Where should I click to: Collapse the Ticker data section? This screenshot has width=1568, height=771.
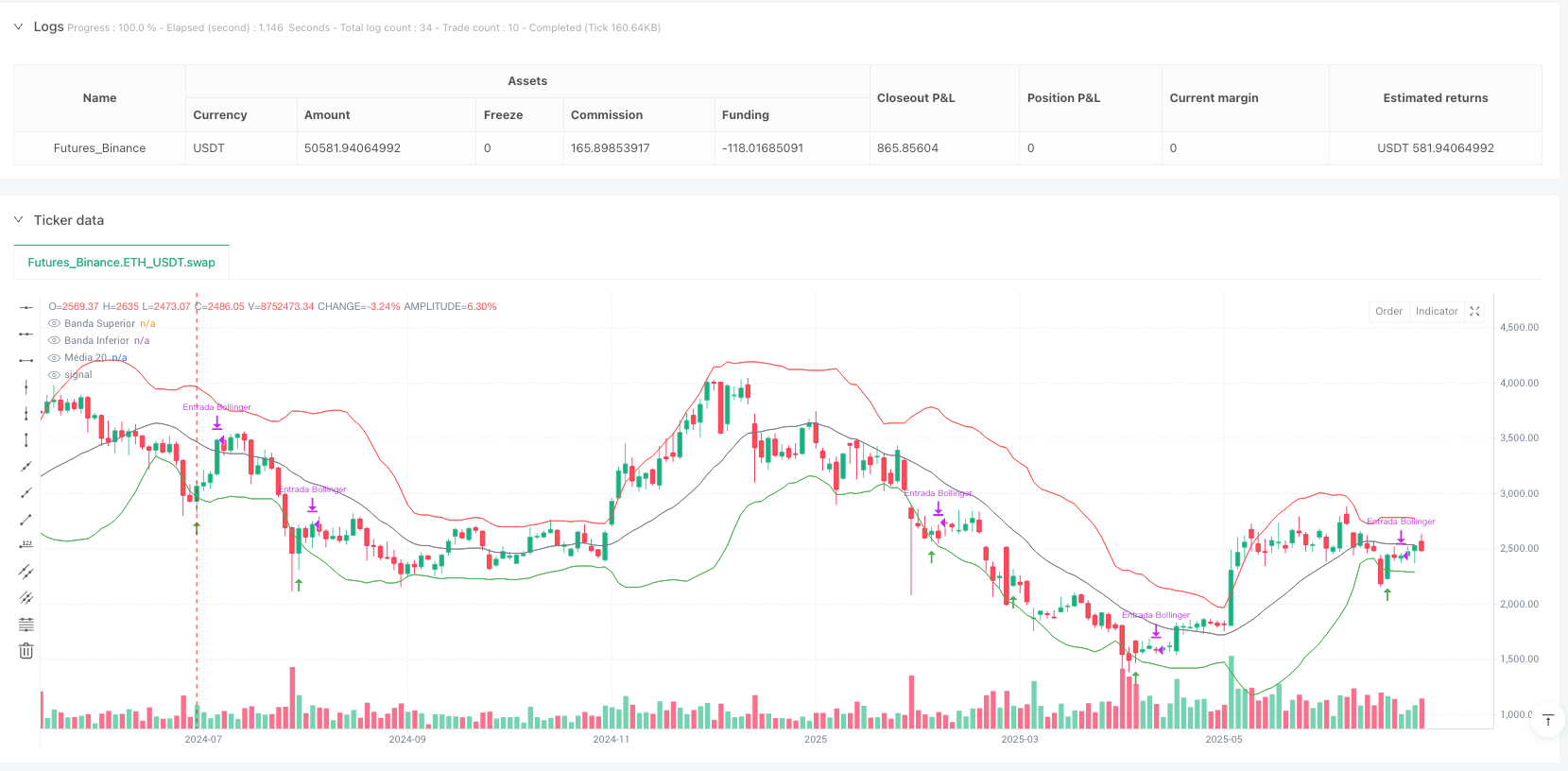coord(19,220)
